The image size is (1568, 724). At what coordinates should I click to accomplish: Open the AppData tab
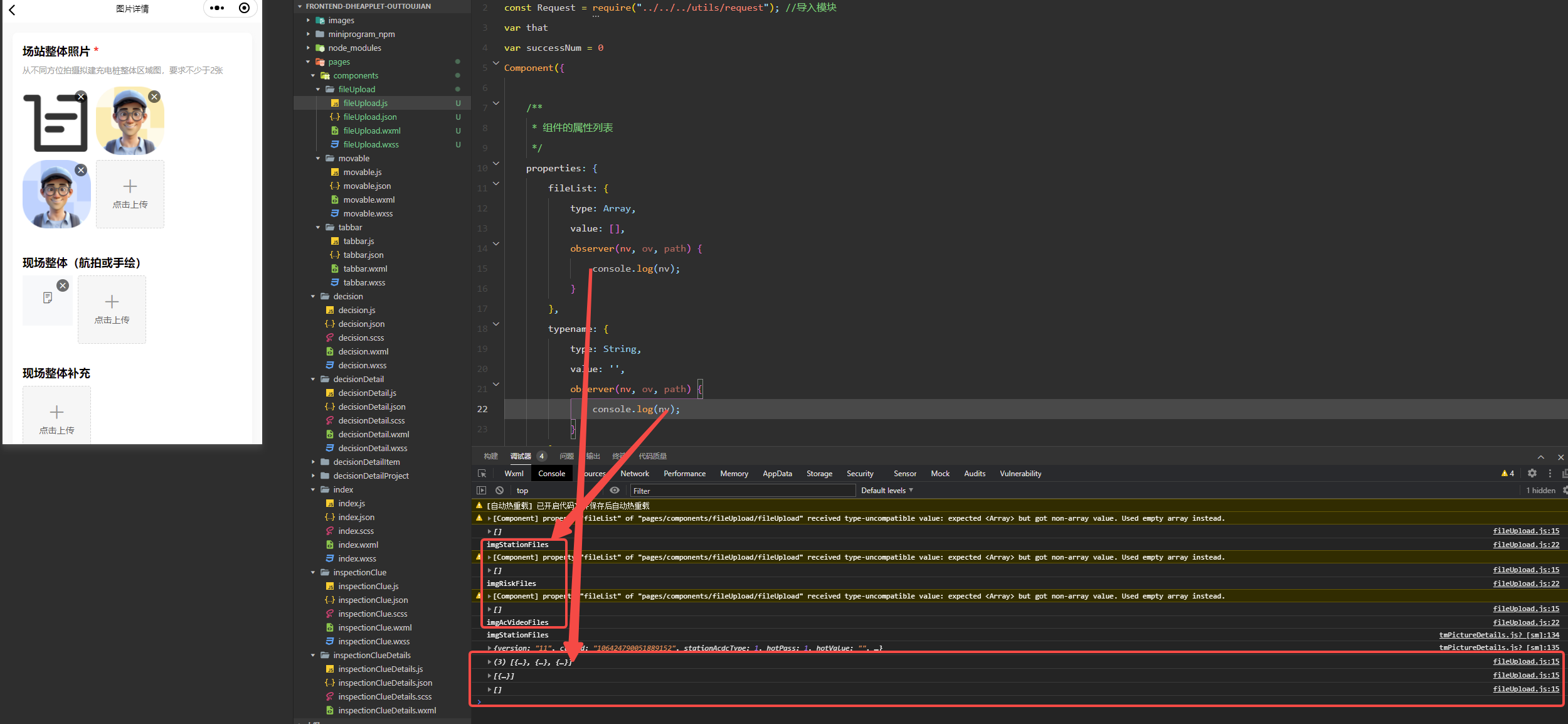(x=776, y=474)
